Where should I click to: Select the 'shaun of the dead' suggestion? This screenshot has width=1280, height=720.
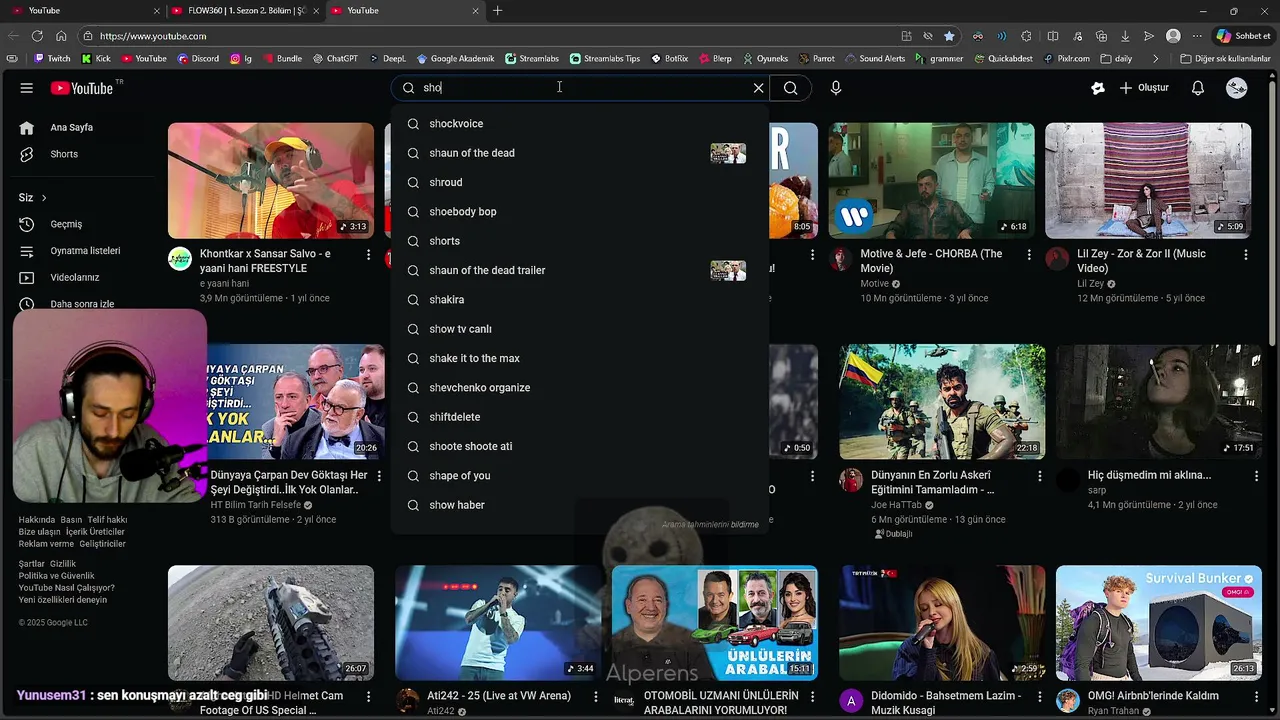pyautogui.click(x=580, y=153)
